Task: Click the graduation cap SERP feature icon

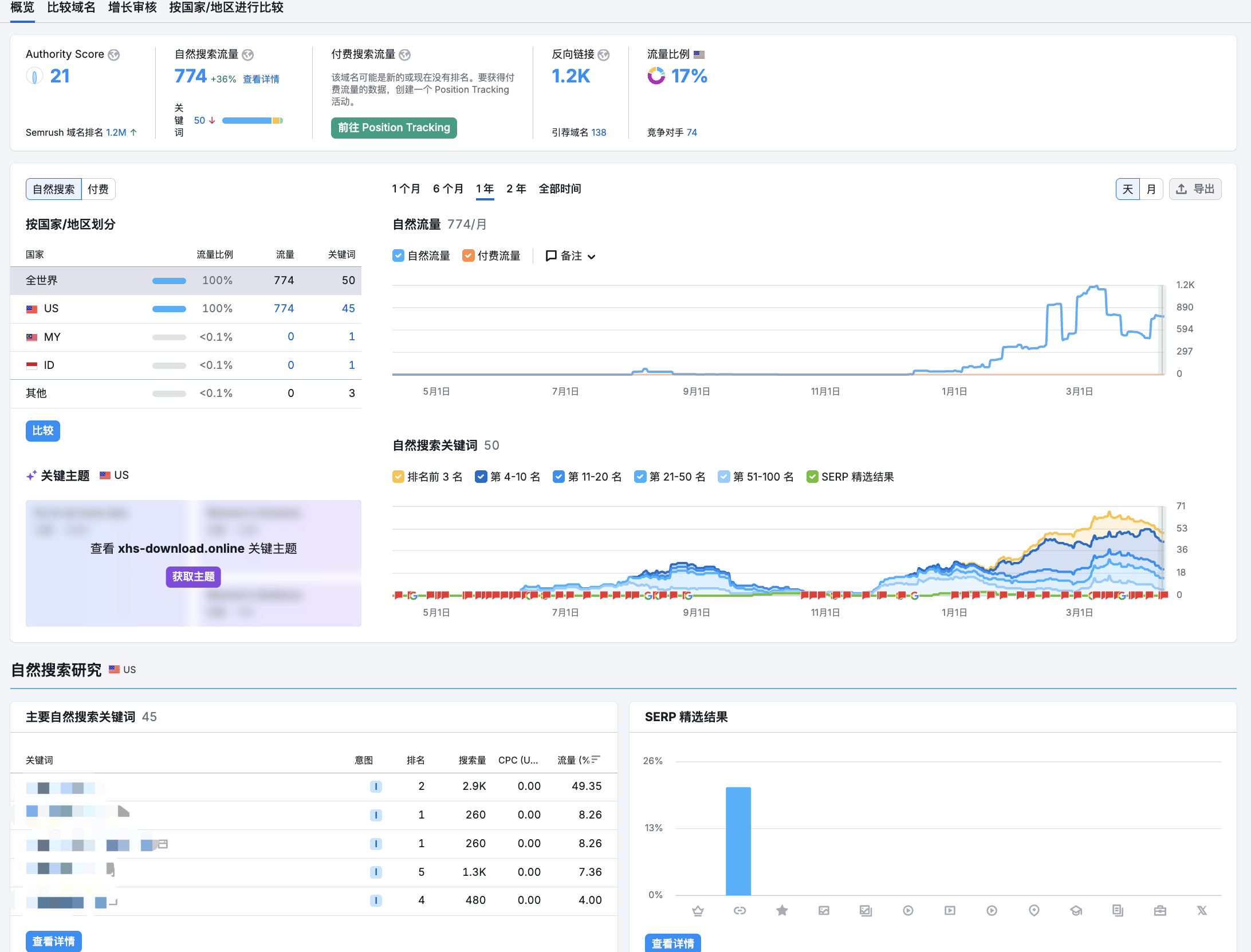Action: coord(1076,911)
